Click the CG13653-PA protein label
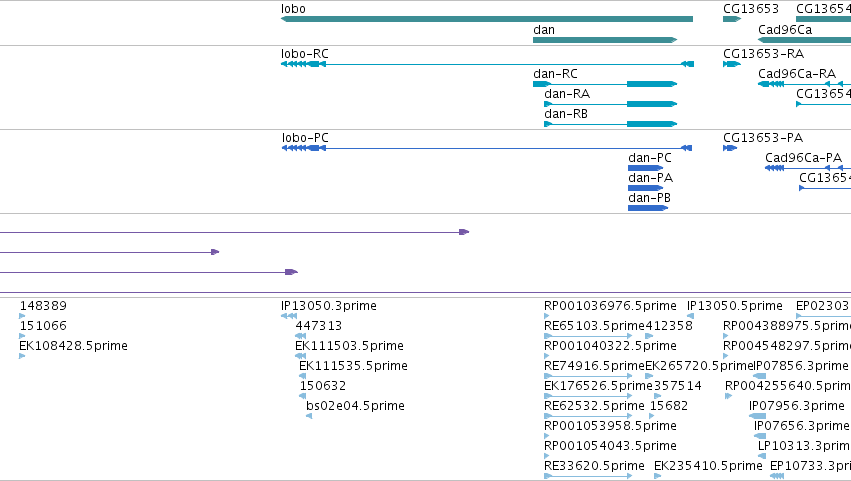851x481 pixels. click(x=763, y=138)
